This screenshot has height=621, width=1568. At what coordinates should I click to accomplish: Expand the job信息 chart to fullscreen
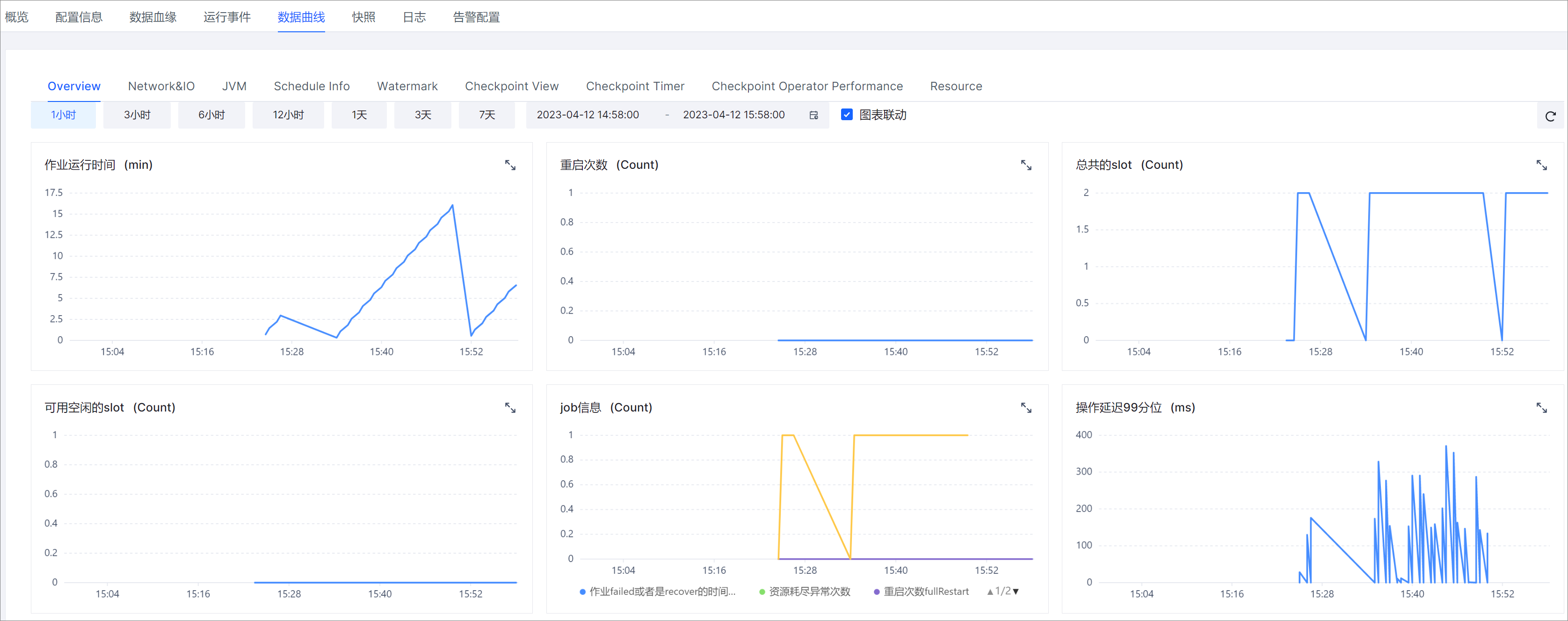[x=1026, y=408]
